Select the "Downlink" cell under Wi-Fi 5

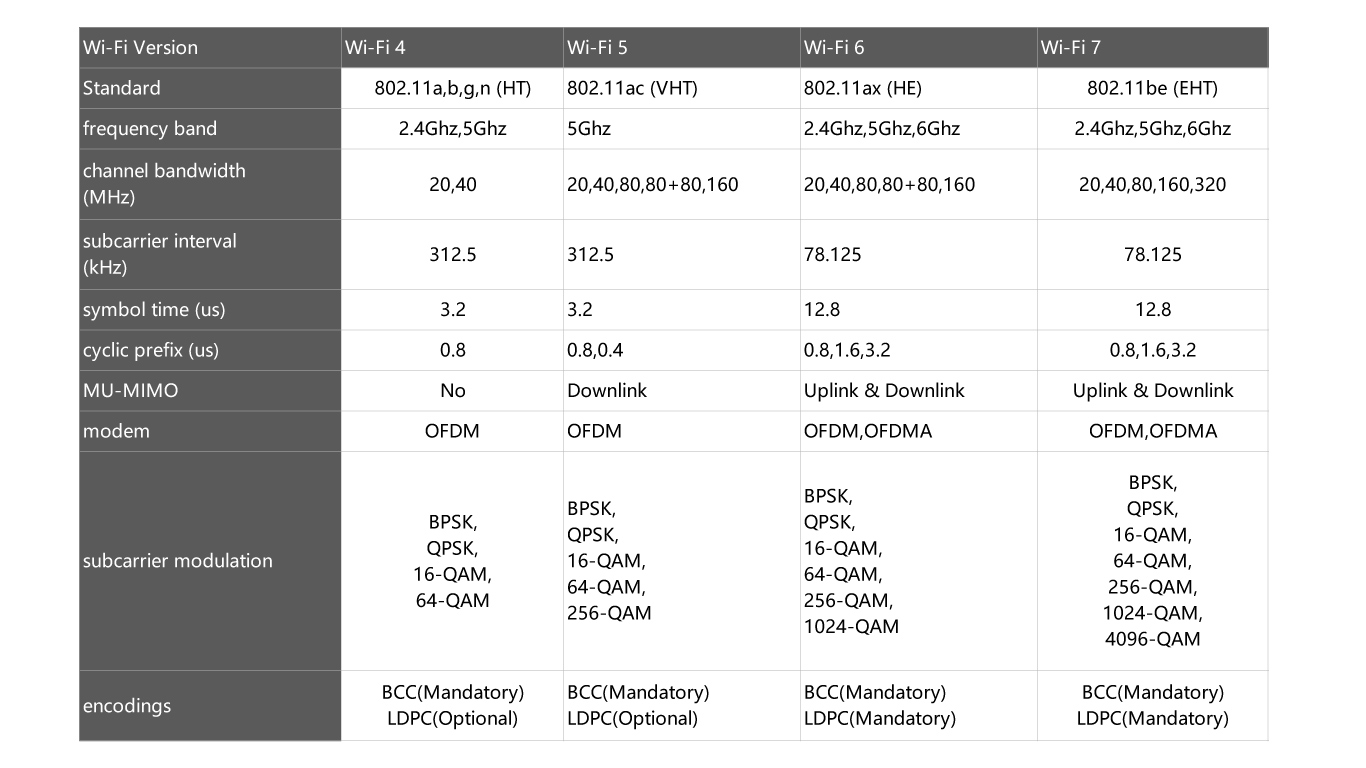[607, 391]
